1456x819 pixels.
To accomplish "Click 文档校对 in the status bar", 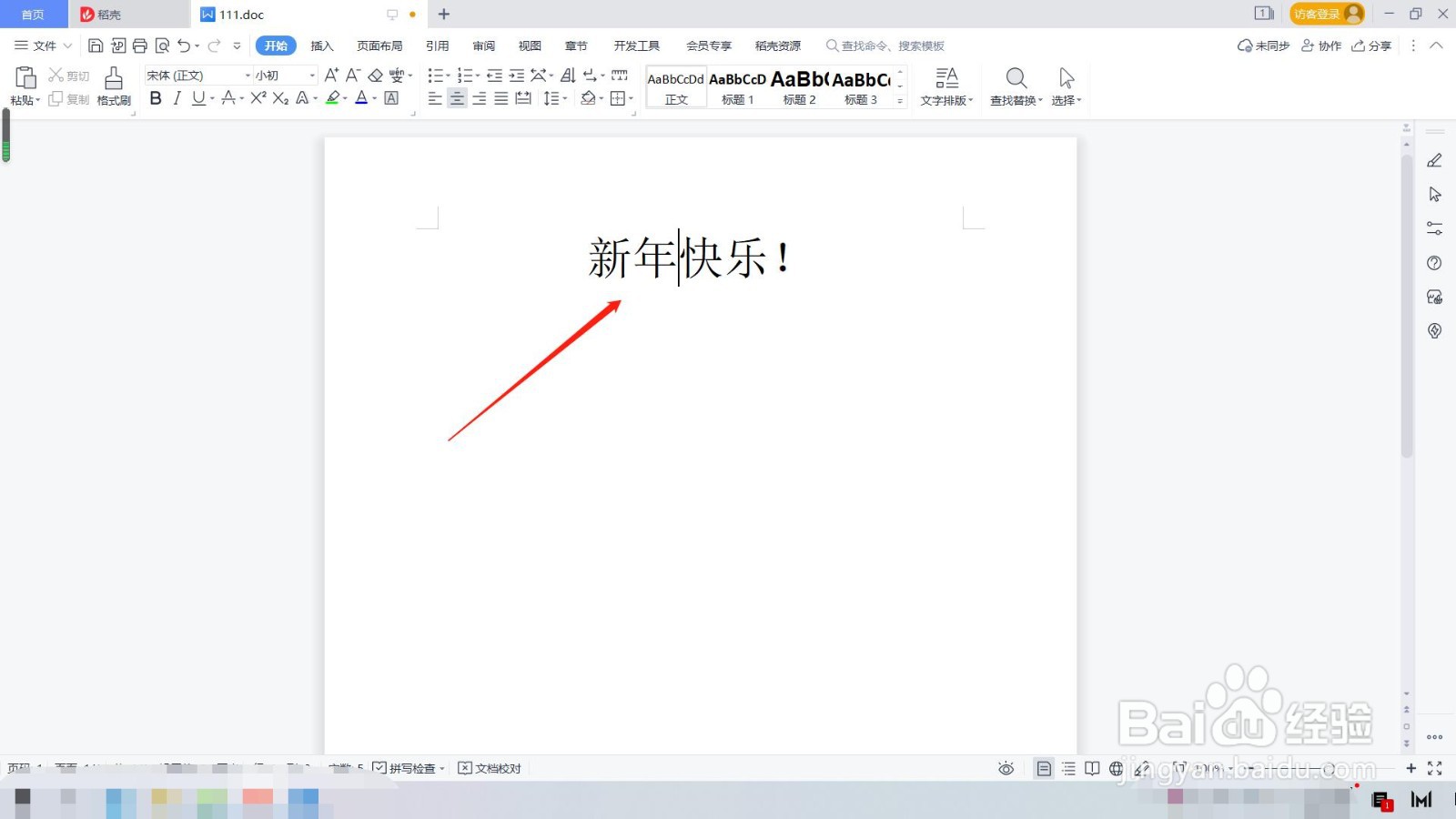I will point(490,768).
